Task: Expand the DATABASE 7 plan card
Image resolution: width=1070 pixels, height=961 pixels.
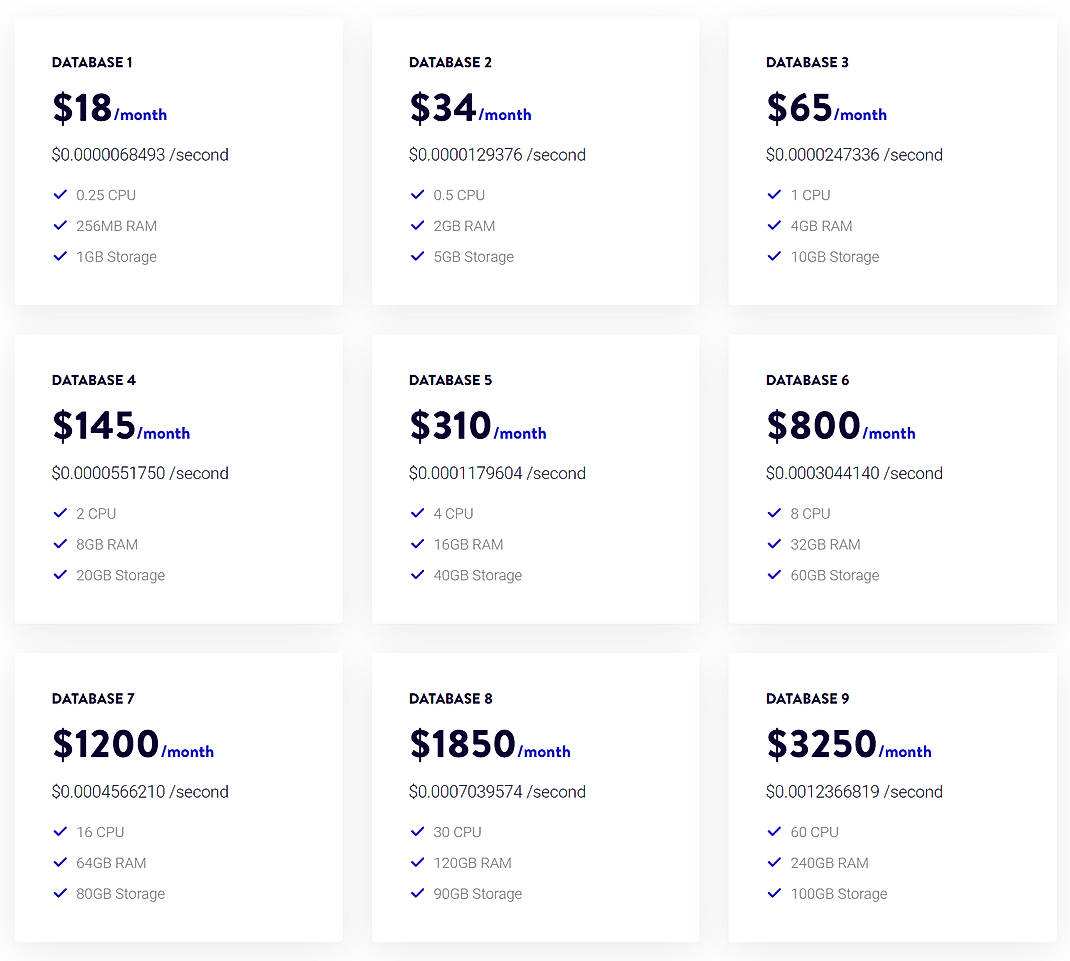Action: point(178,797)
